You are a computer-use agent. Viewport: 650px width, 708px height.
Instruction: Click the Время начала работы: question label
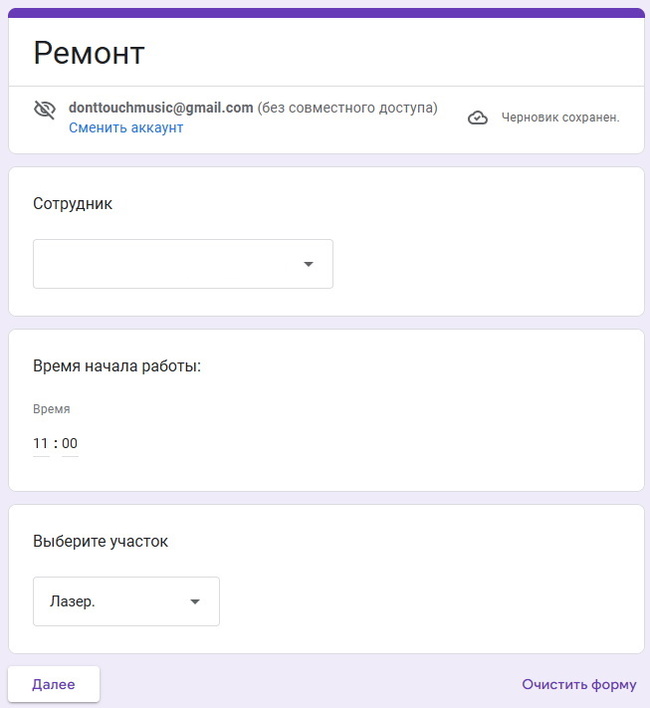(117, 366)
